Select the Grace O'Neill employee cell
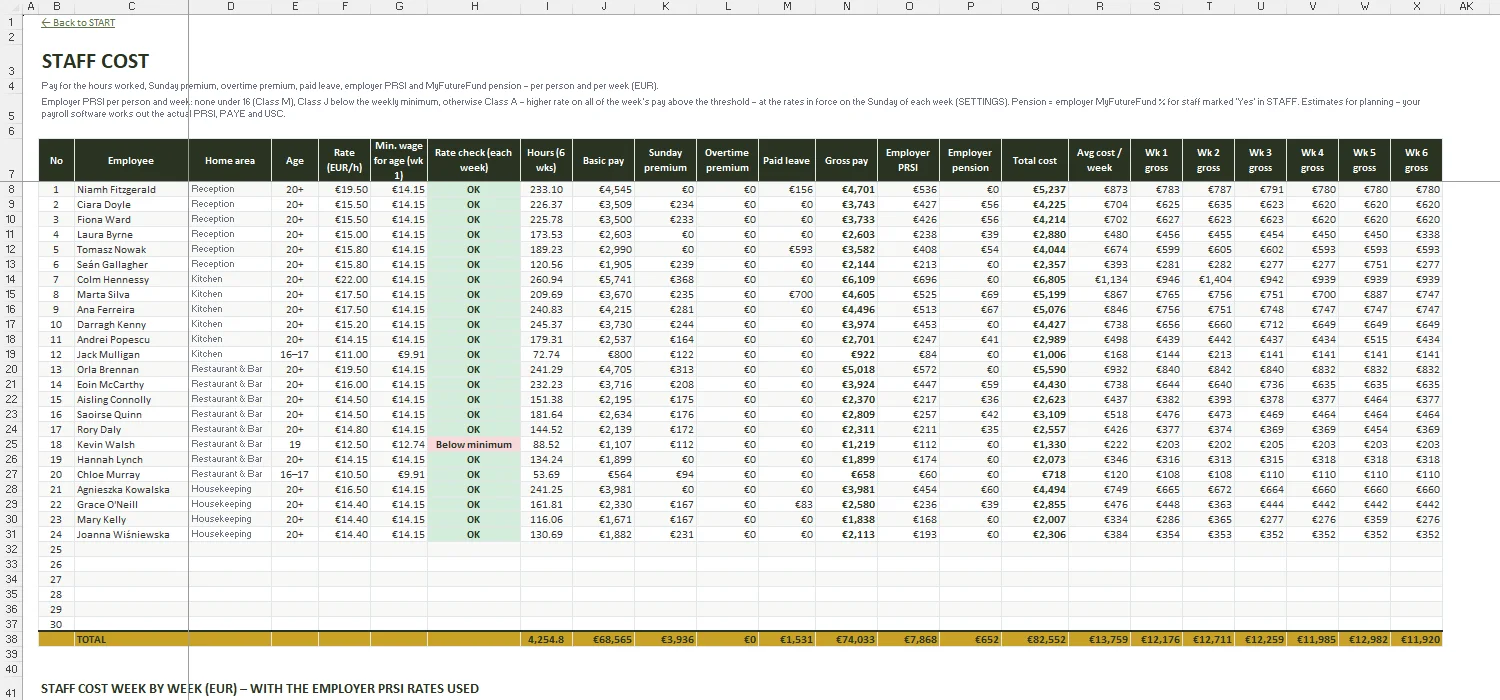 pyautogui.click(x=131, y=504)
